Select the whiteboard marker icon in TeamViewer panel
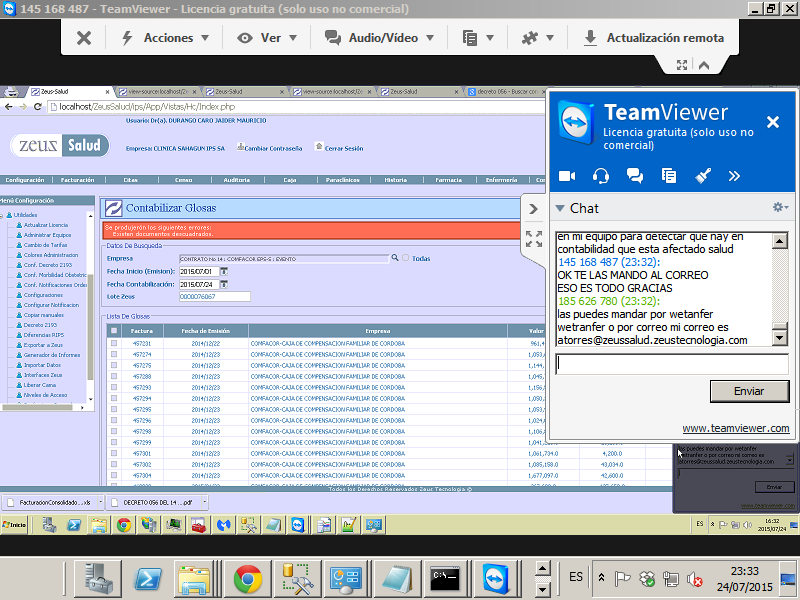 tap(703, 176)
